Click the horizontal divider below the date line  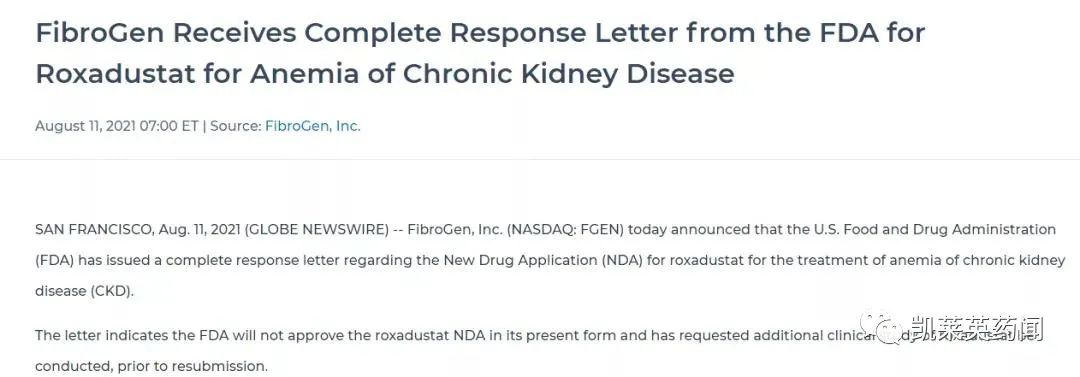coord(540,159)
